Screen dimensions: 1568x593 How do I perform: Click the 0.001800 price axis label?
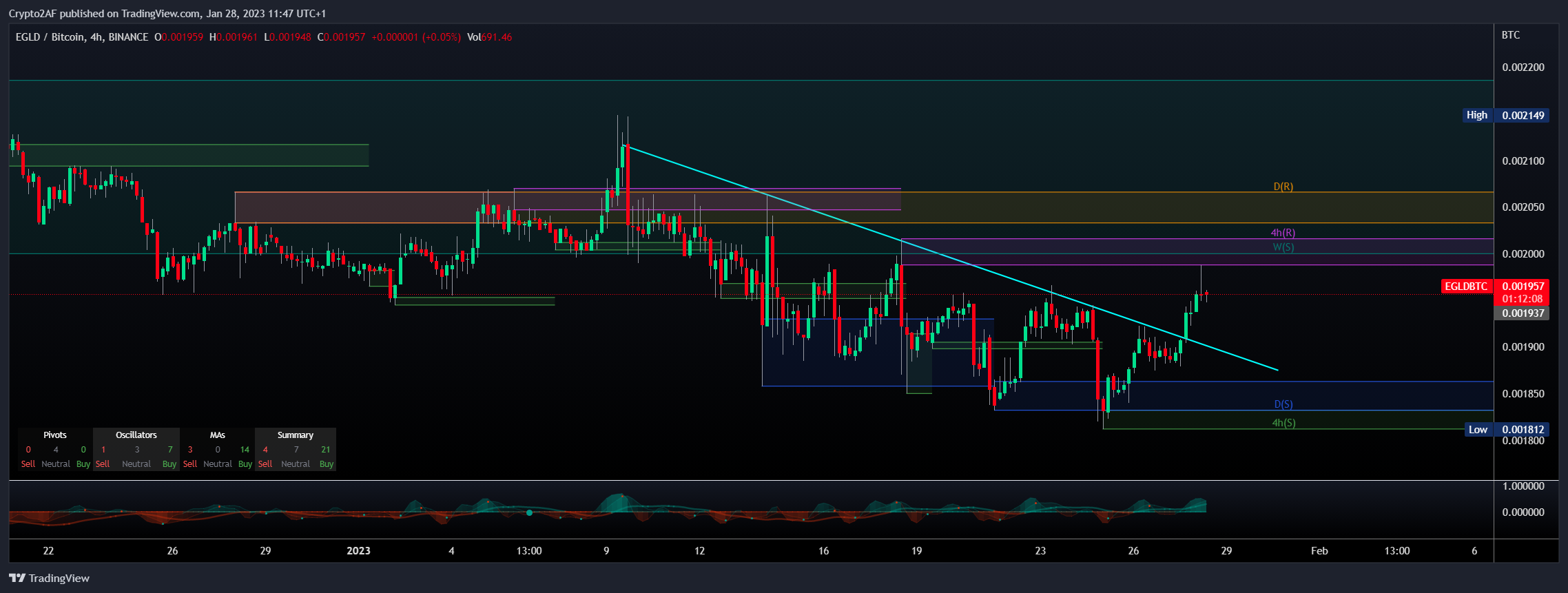coord(1523,441)
